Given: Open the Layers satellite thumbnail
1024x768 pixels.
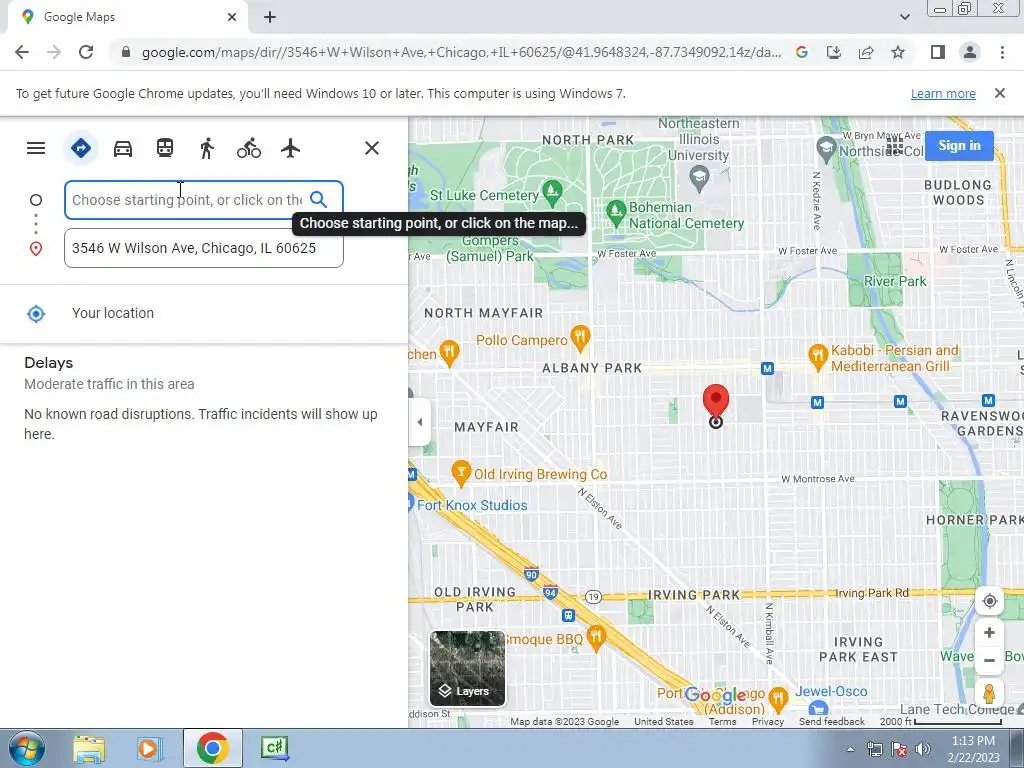Looking at the screenshot, I should 467,669.
